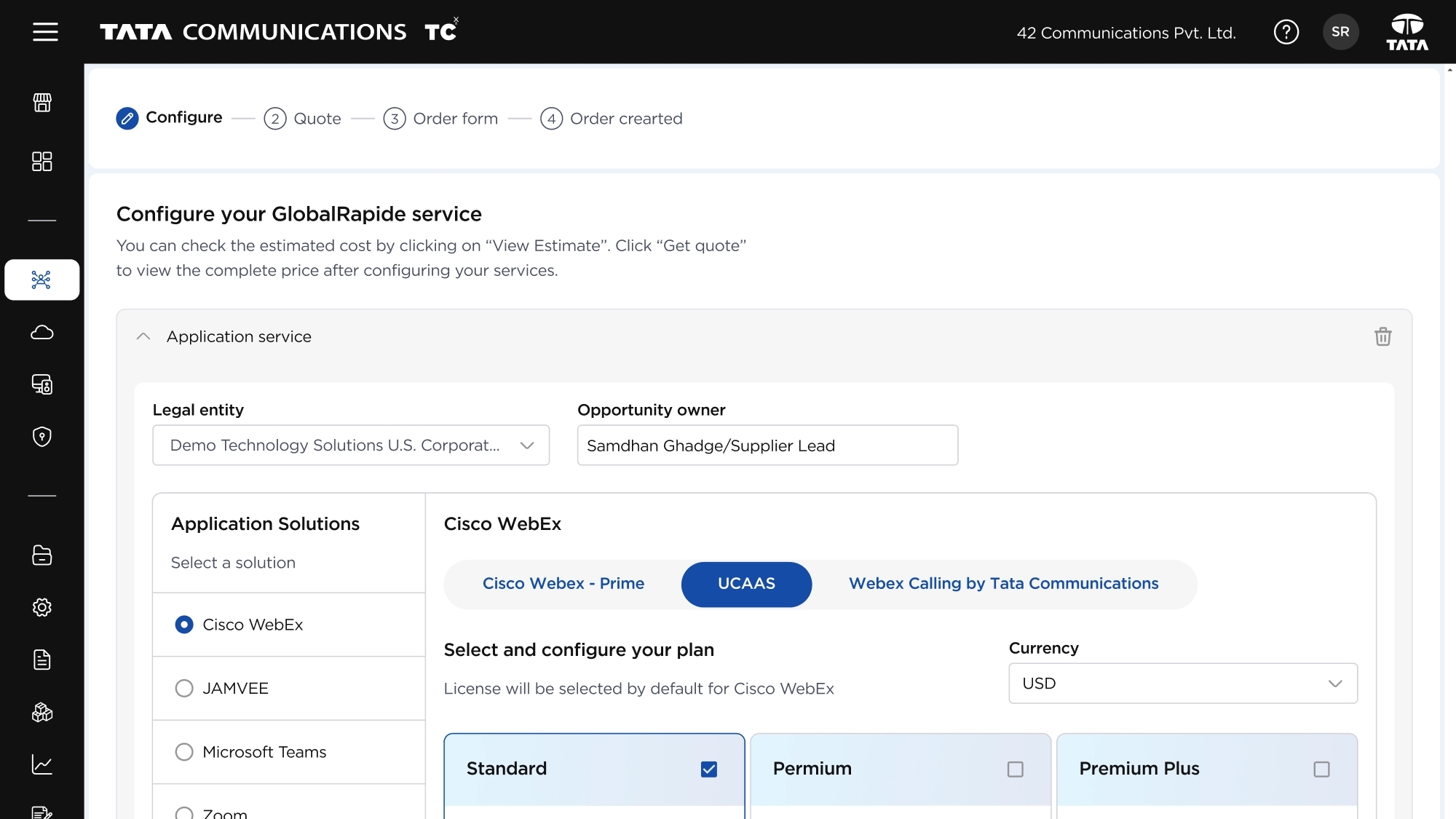
Task: Open the analytics line chart sidebar icon
Action: tap(42, 764)
